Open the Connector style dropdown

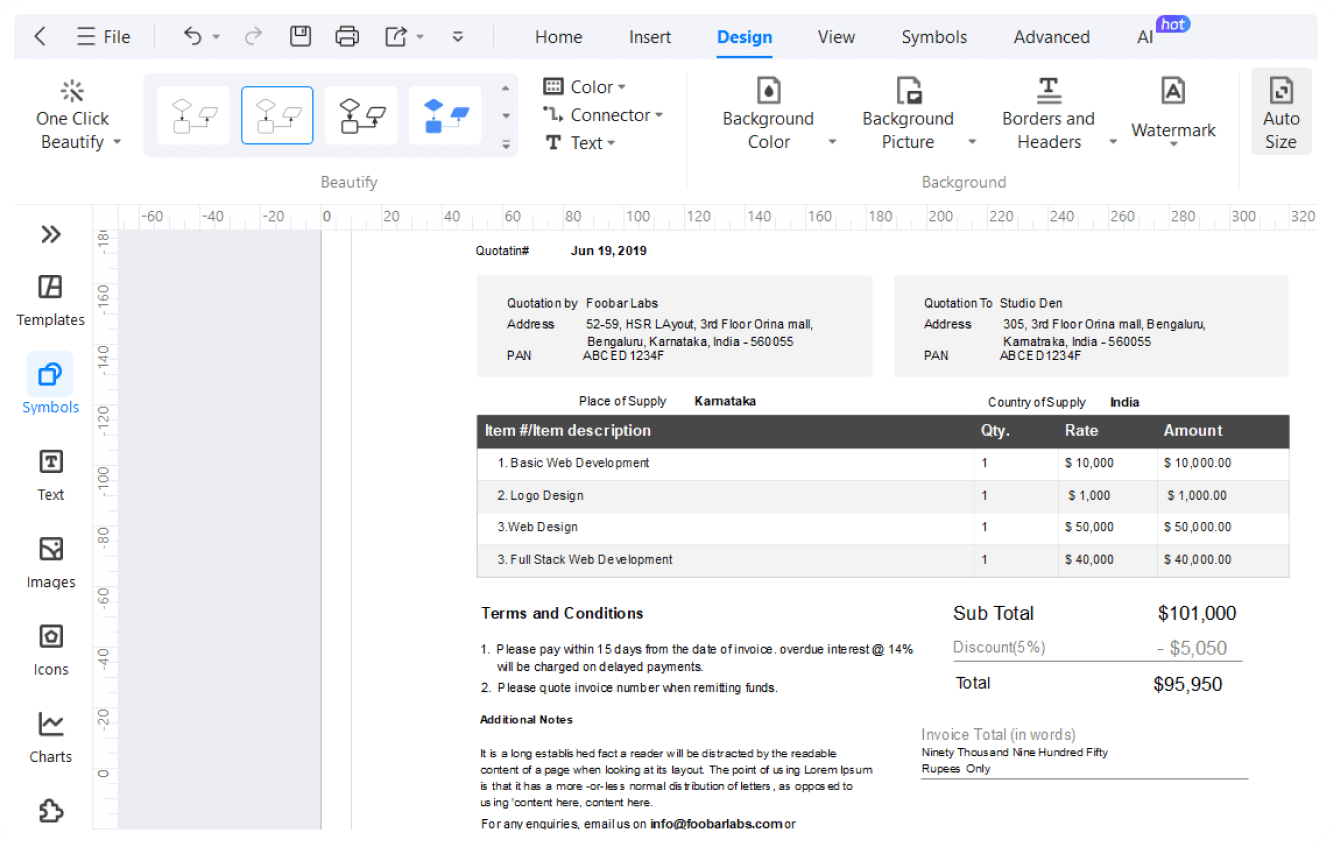603,115
